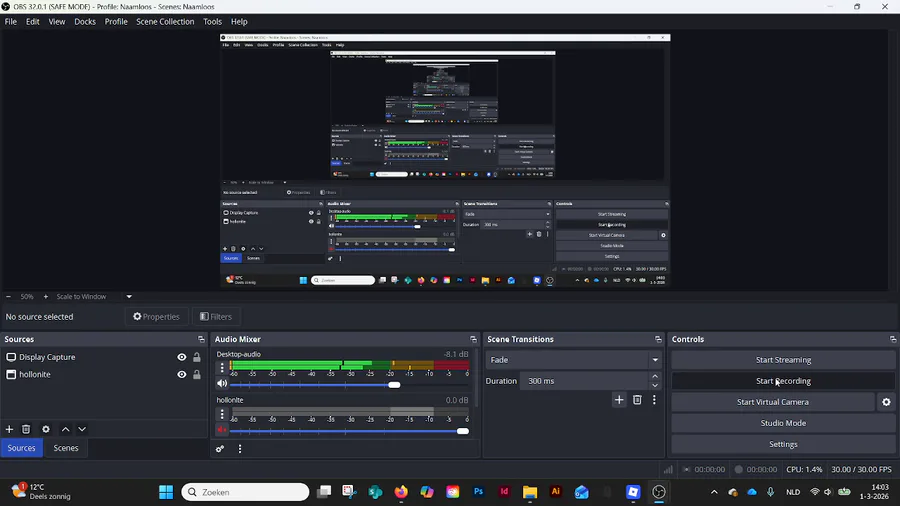Open Audio Mixer bottom three-dot menu
This screenshot has height=506, width=900.
point(240,449)
